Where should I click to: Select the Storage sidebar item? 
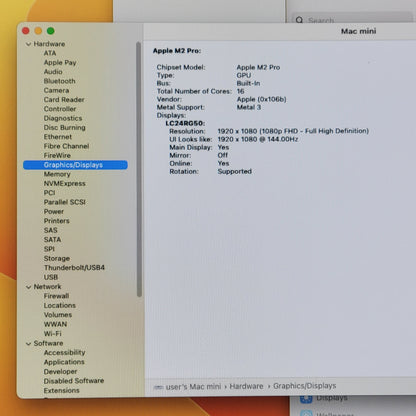click(x=57, y=258)
